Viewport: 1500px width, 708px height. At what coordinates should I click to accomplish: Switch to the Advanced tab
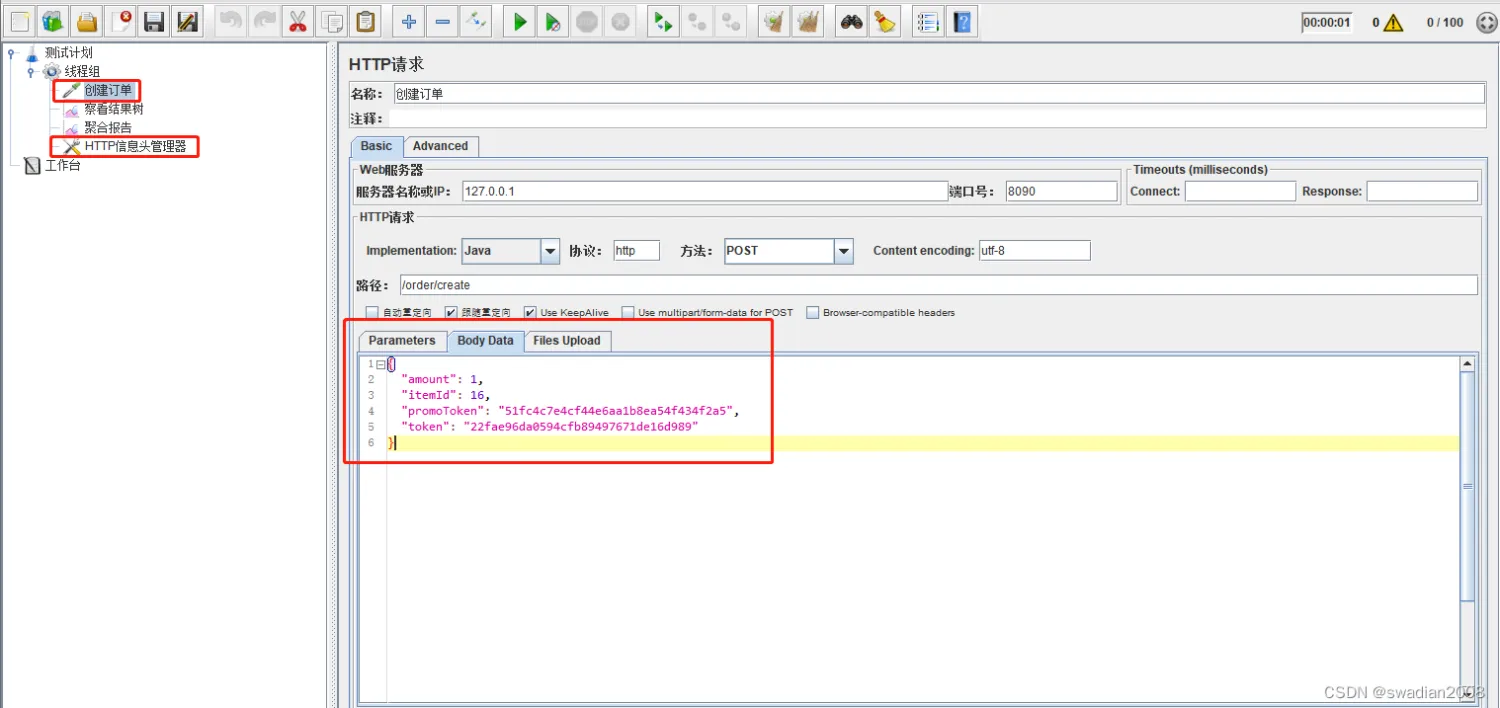pos(441,146)
